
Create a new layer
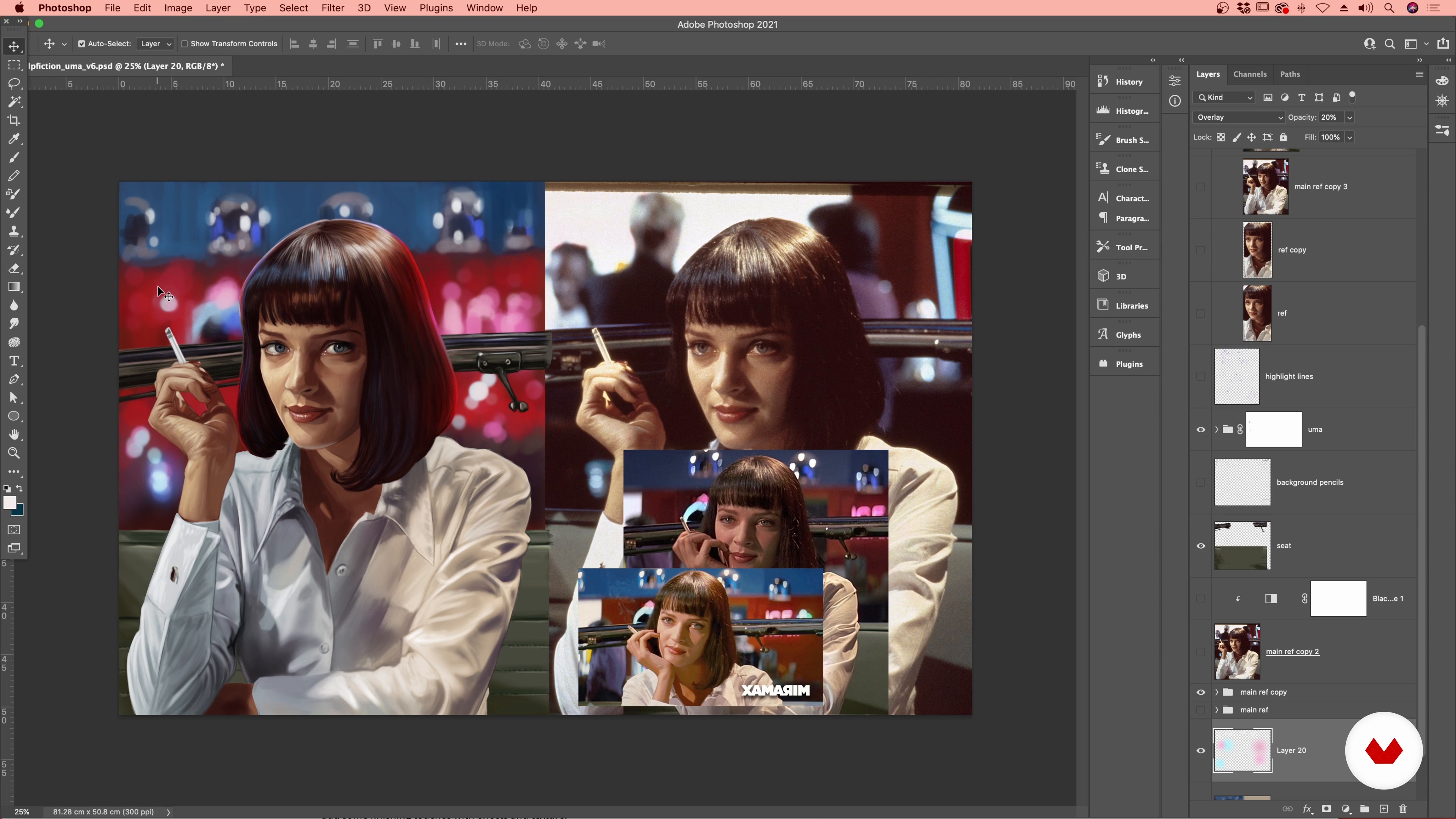point(1384,809)
